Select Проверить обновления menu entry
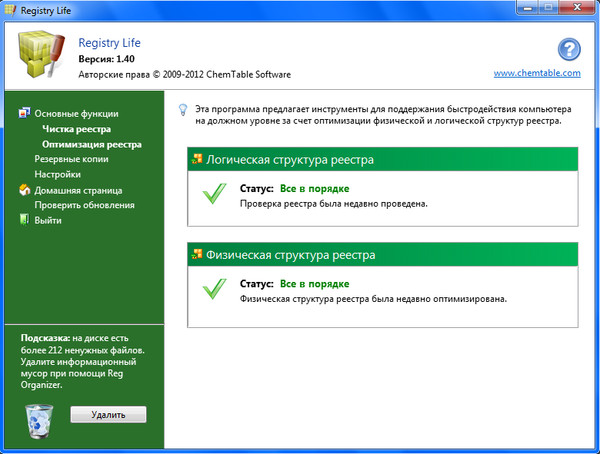 click(84, 205)
